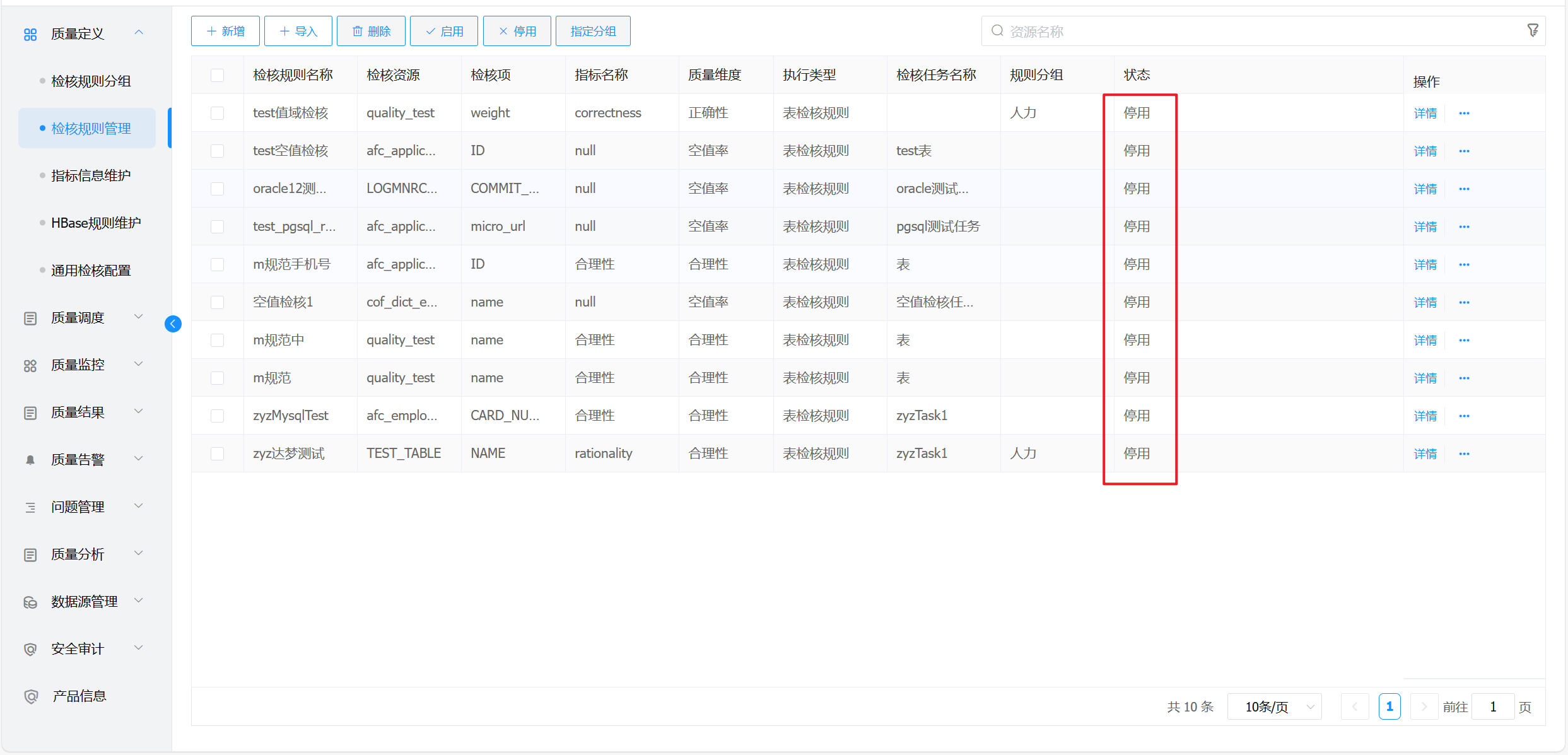1568x755 pixels.
Task: Open the 10条/页 page size dropdown
Action: (1274, 706)
